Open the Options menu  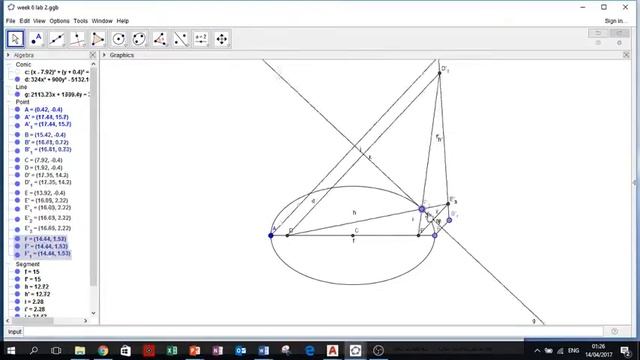coord(60,21)
